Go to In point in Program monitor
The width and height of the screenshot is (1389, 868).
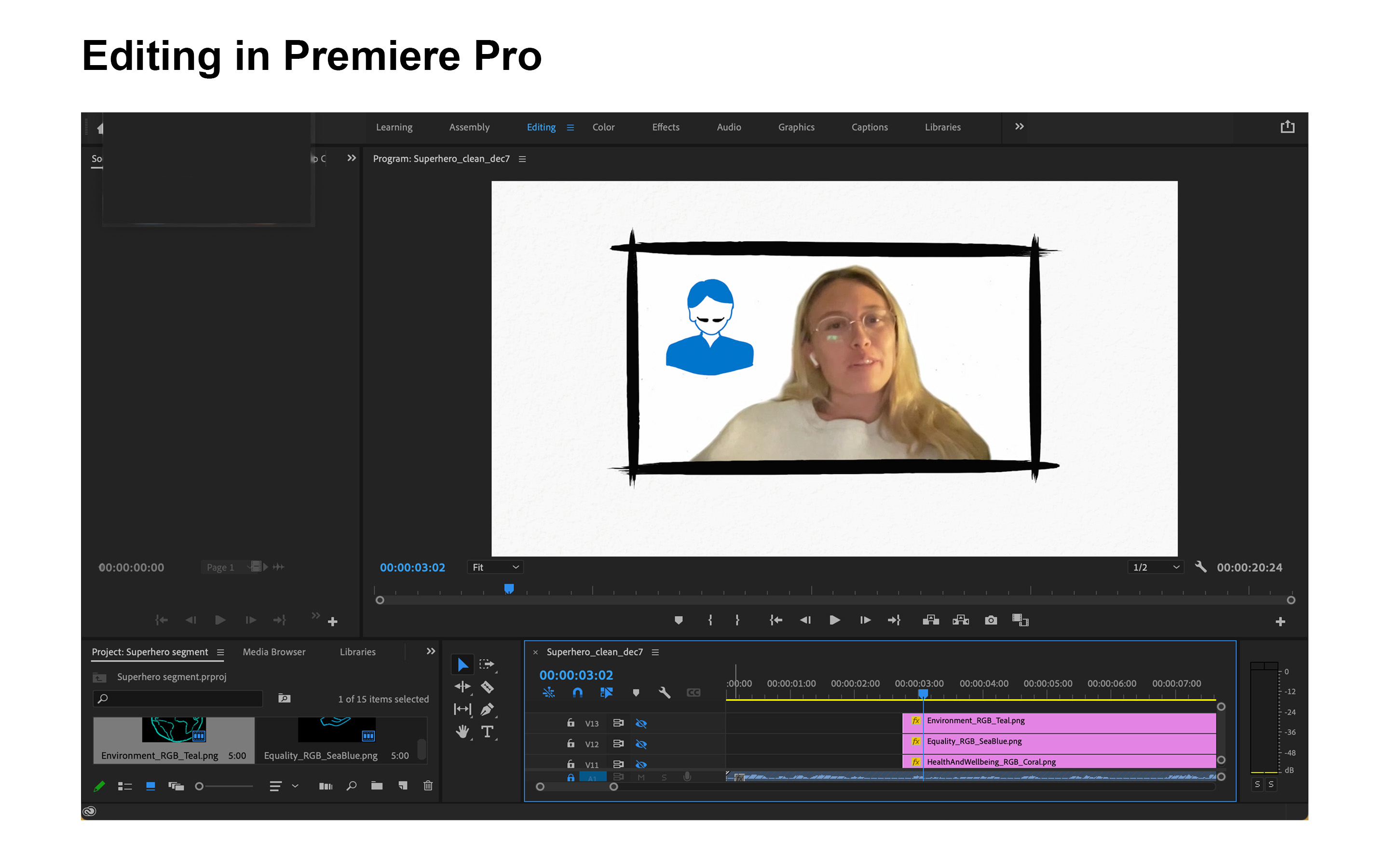[776, 620]
